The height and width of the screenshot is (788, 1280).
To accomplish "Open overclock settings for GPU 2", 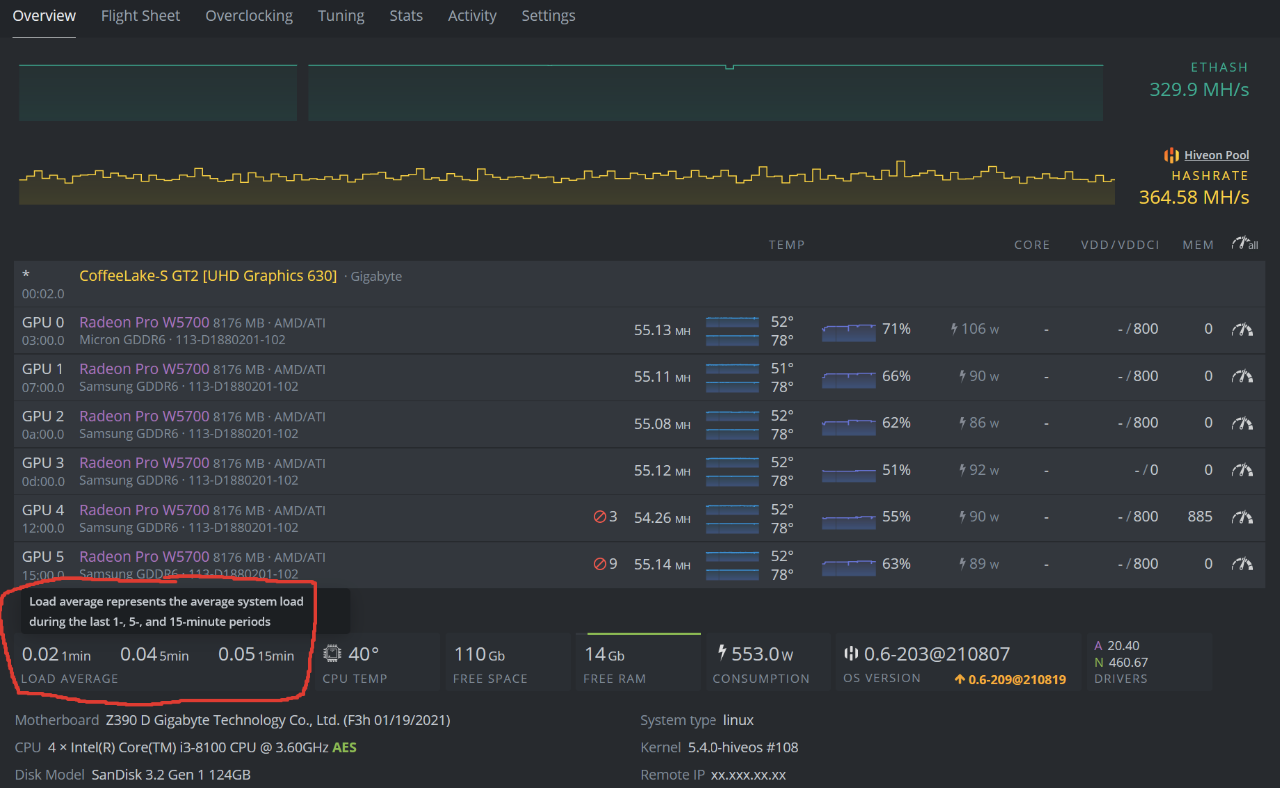I will [x=1242, y=423].
